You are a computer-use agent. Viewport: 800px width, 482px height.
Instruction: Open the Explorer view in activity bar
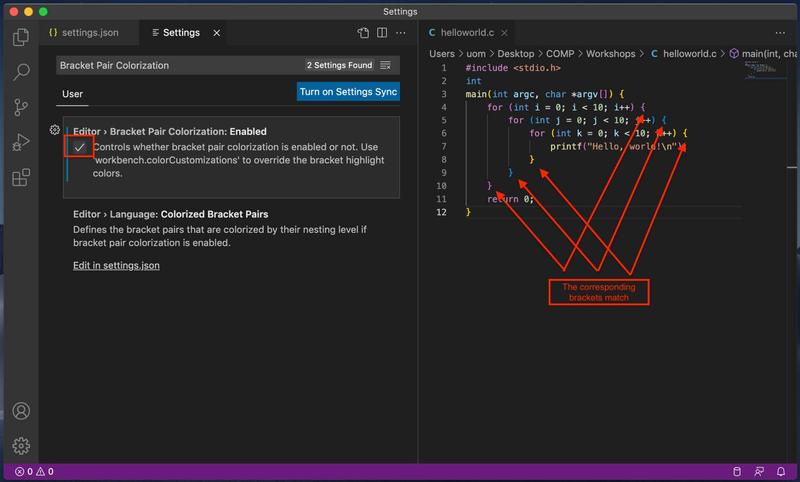click(x=21, y=38)
